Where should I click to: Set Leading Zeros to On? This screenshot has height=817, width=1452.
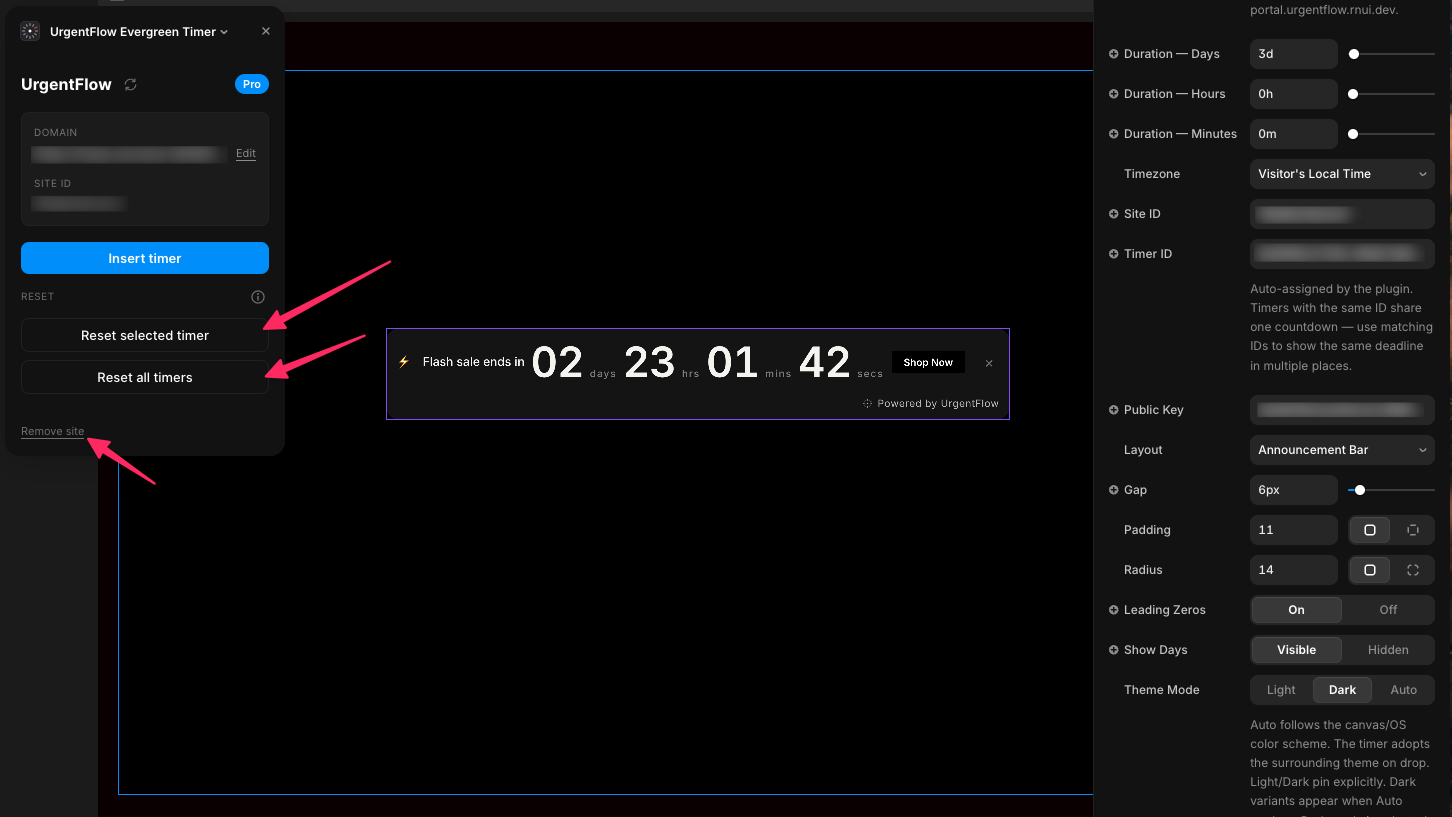[1297, 610]
